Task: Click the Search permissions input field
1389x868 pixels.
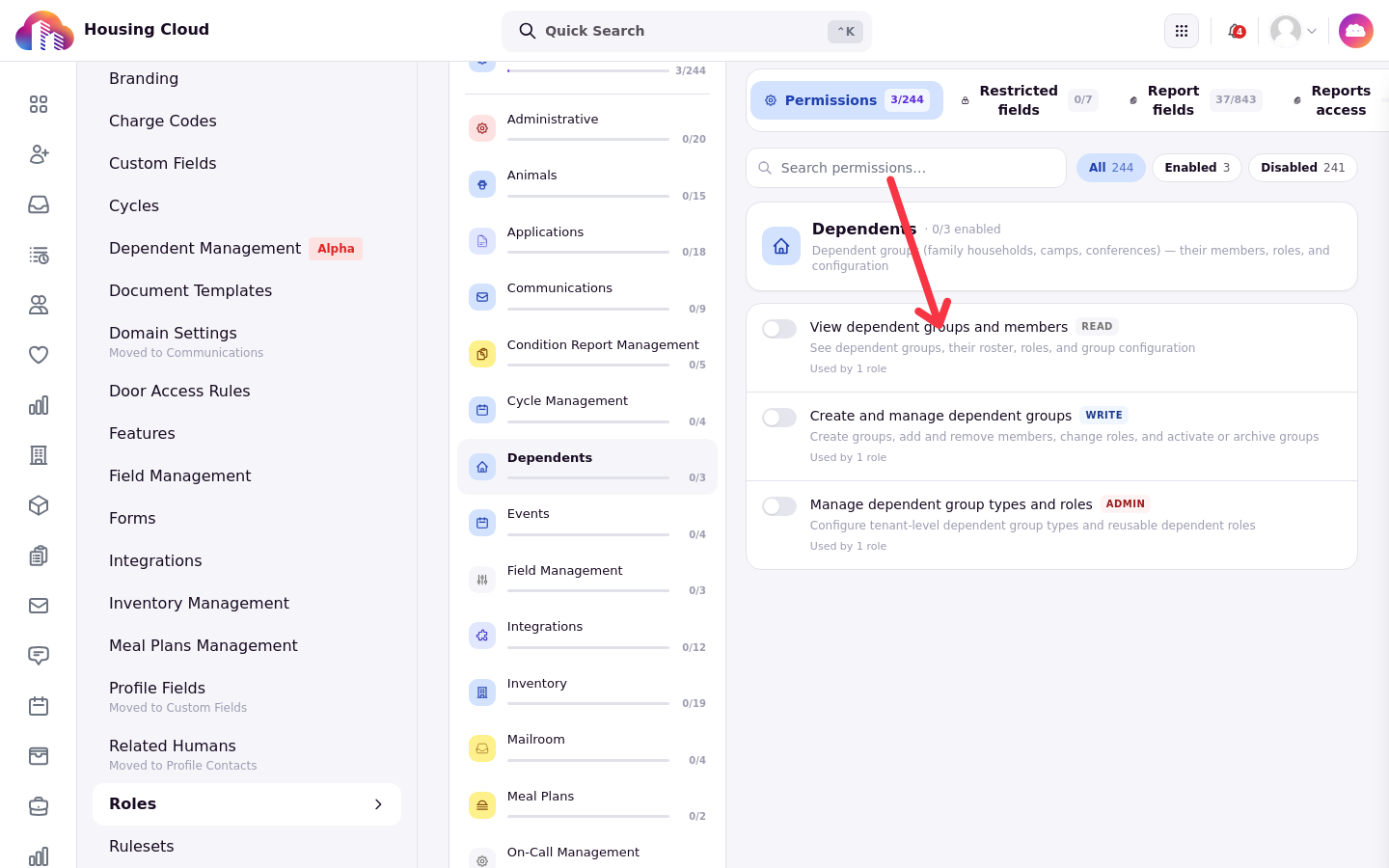Action: click(906, 168)
